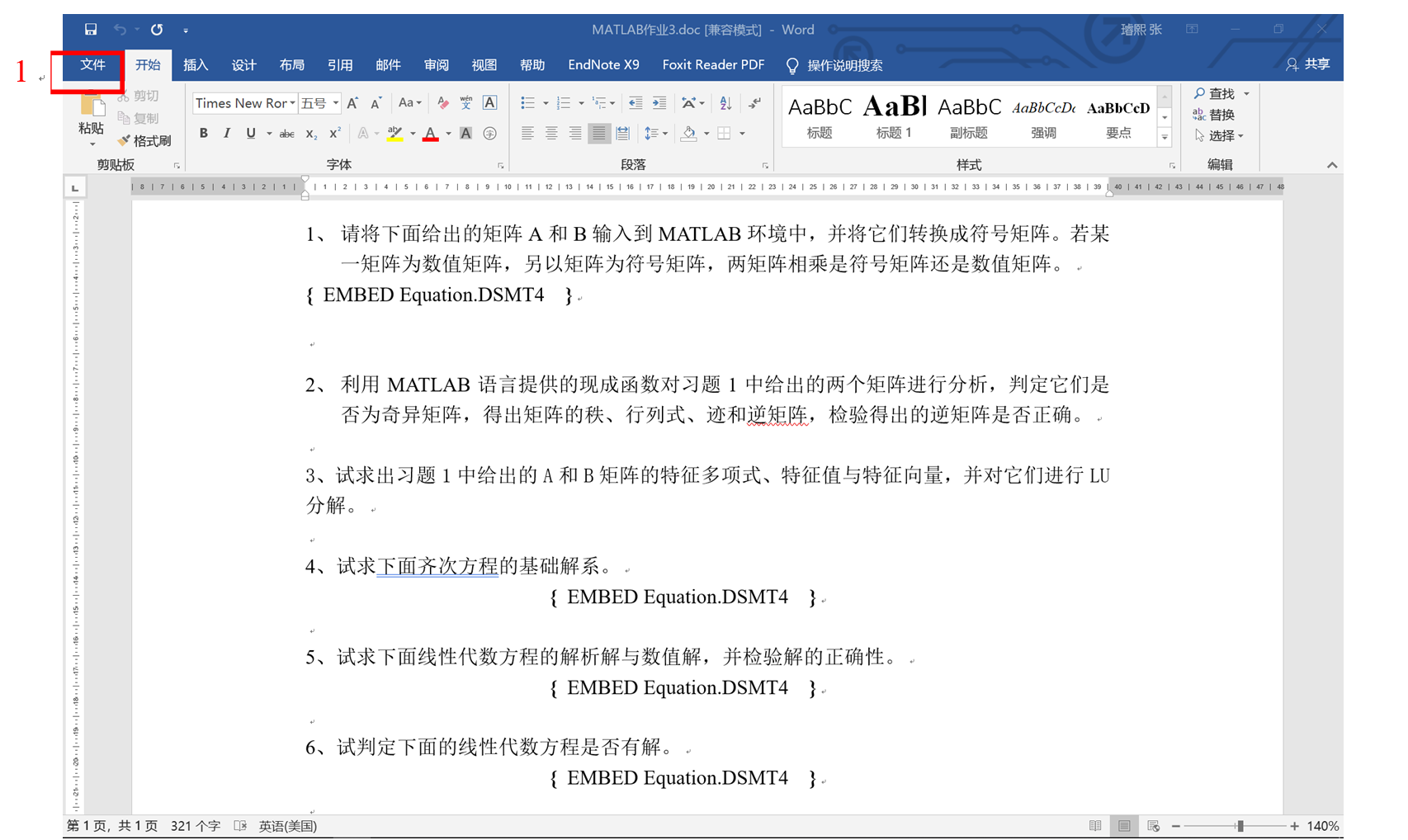This screenshot has width=1408, height=840.
Task: Toggle center text alignment
Action: [x=550, y=133]
